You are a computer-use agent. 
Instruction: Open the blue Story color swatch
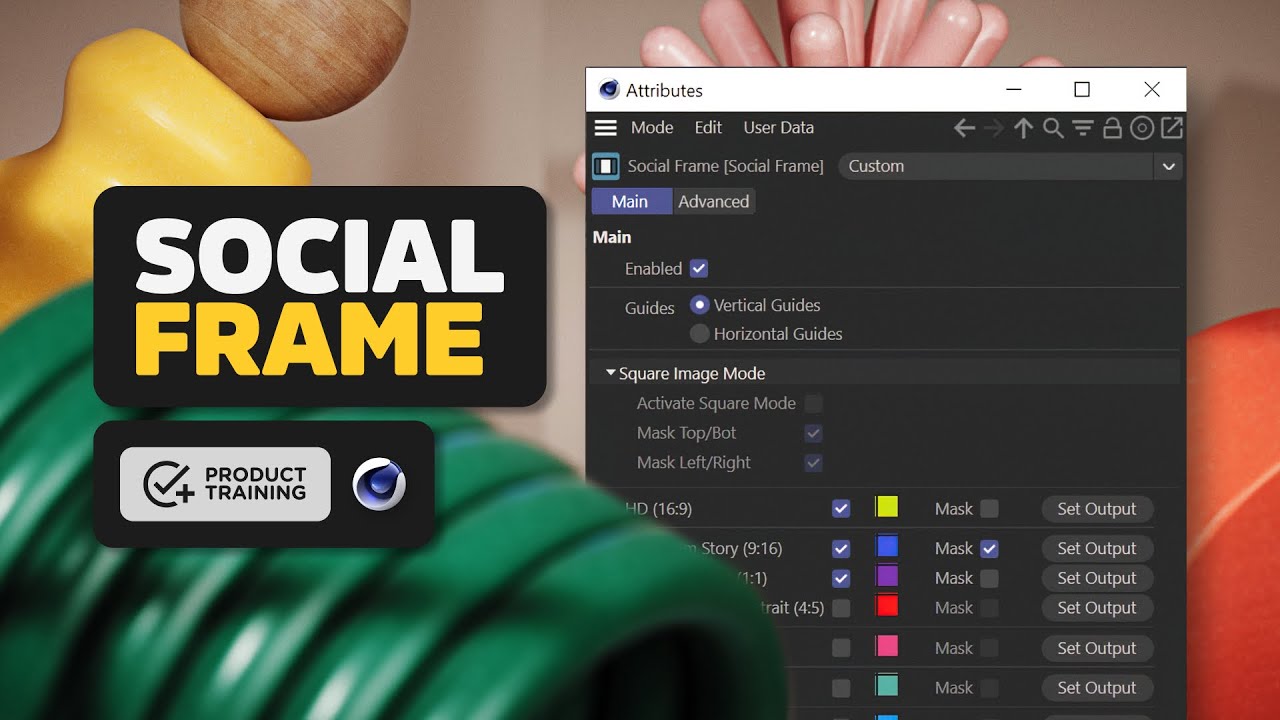(887, 546)
